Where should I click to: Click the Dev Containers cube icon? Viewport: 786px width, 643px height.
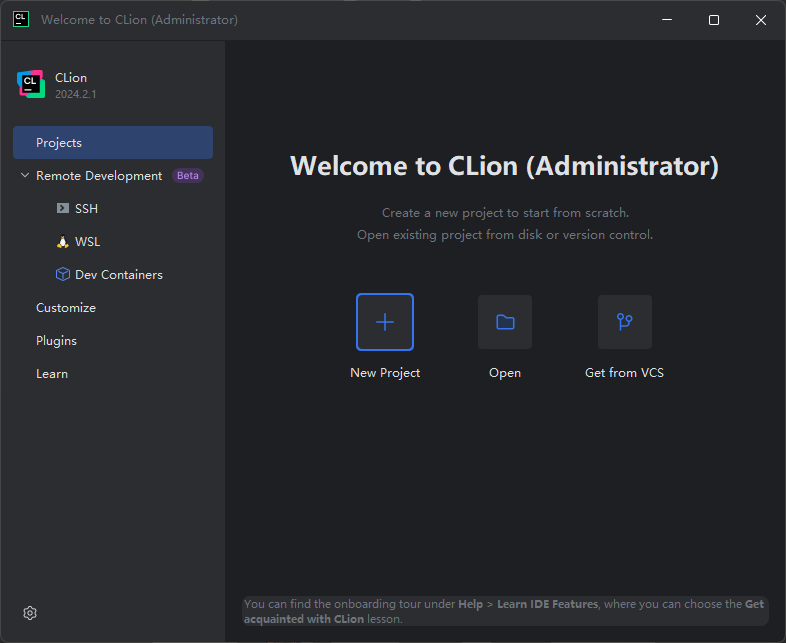click(63, 274)
